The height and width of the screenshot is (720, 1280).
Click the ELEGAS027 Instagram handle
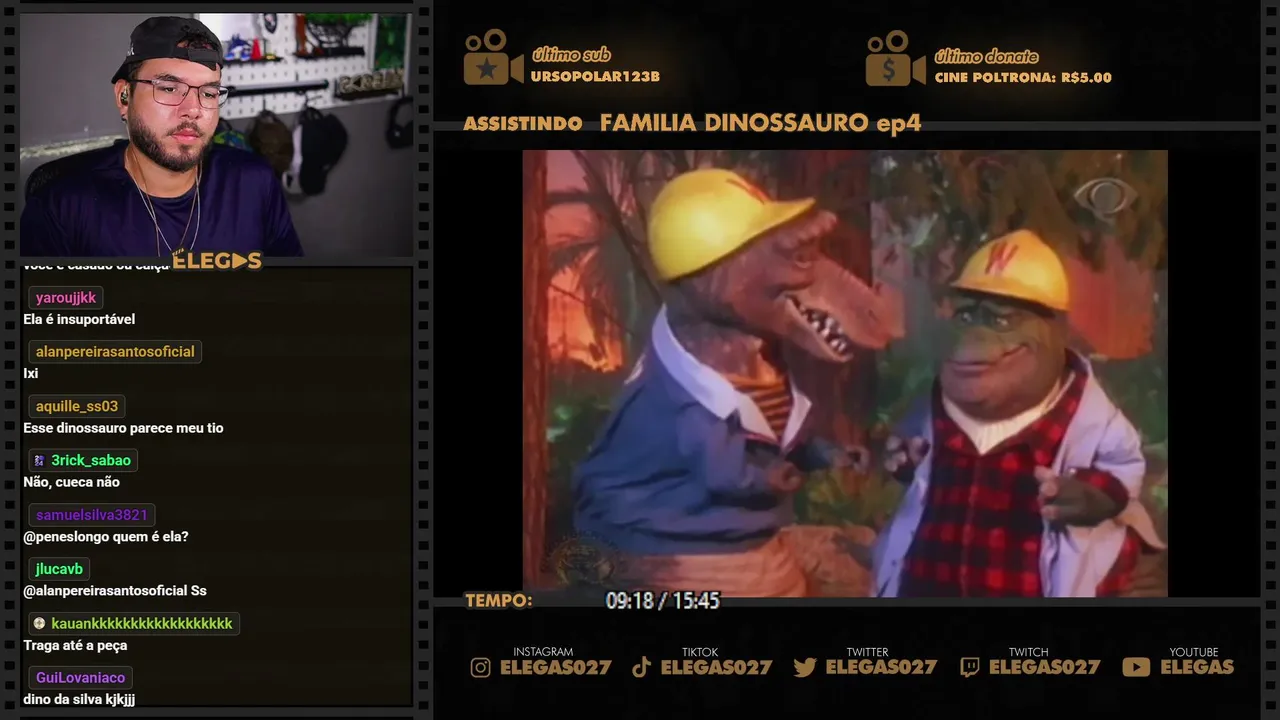point(555,667)
